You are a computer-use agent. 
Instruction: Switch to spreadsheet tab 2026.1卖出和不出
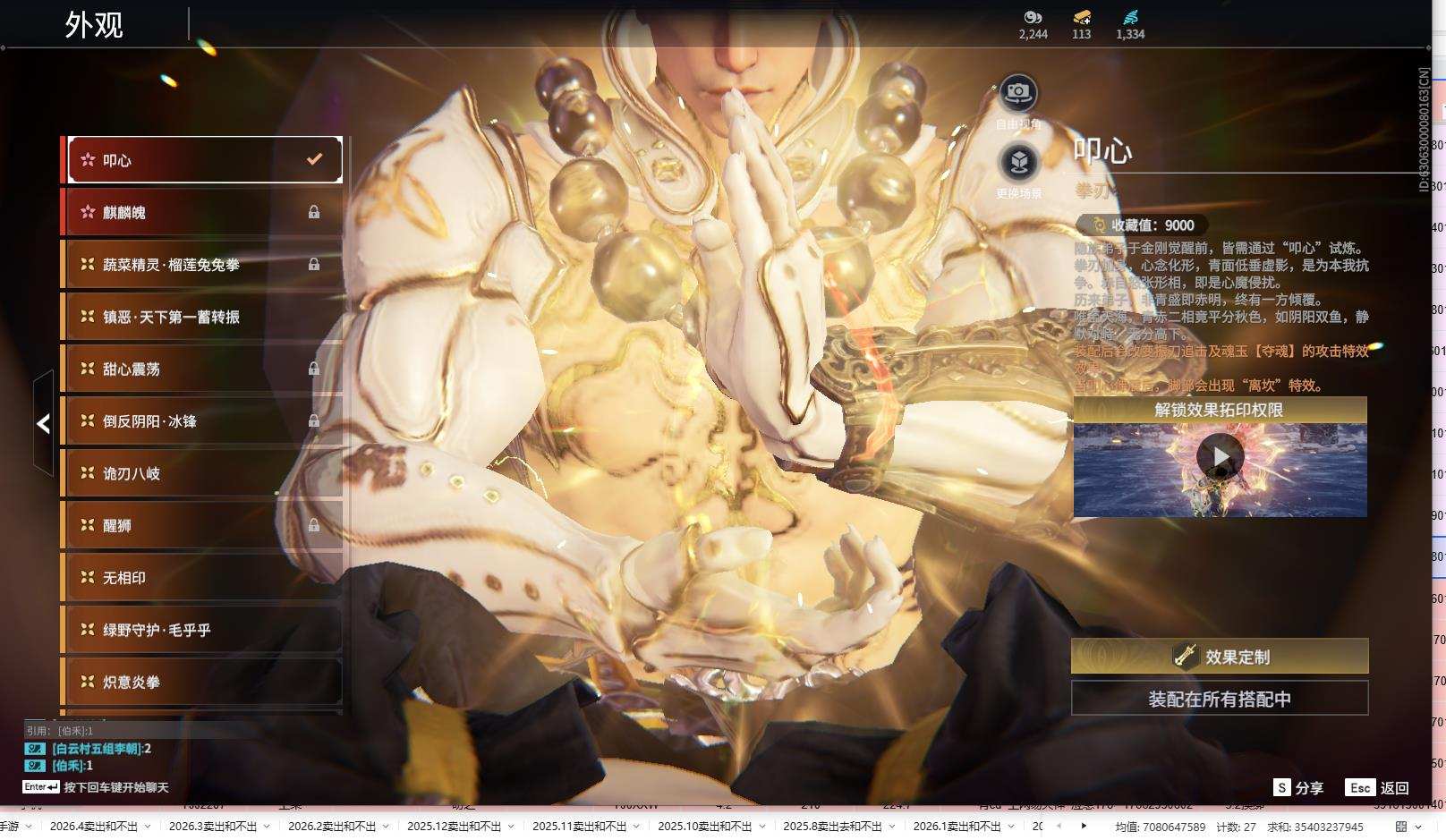(x=957, y=827)
